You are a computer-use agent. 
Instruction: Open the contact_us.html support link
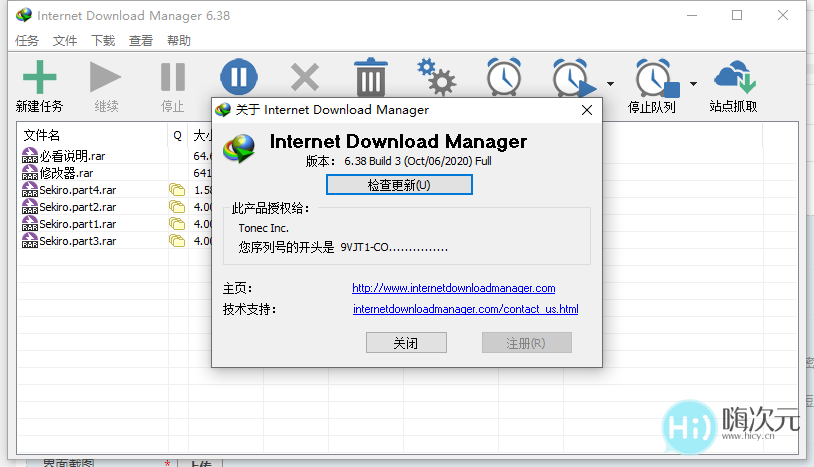(x=466, y=309)
